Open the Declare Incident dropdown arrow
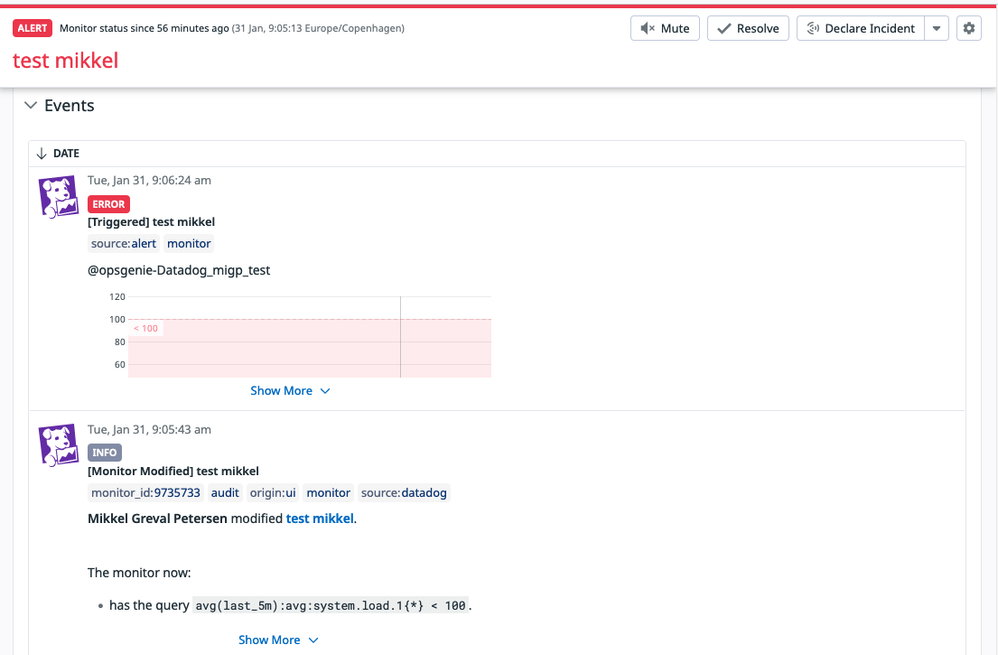Image resolution: width=998 pixels, height=655 pixels. click(936, 28)
